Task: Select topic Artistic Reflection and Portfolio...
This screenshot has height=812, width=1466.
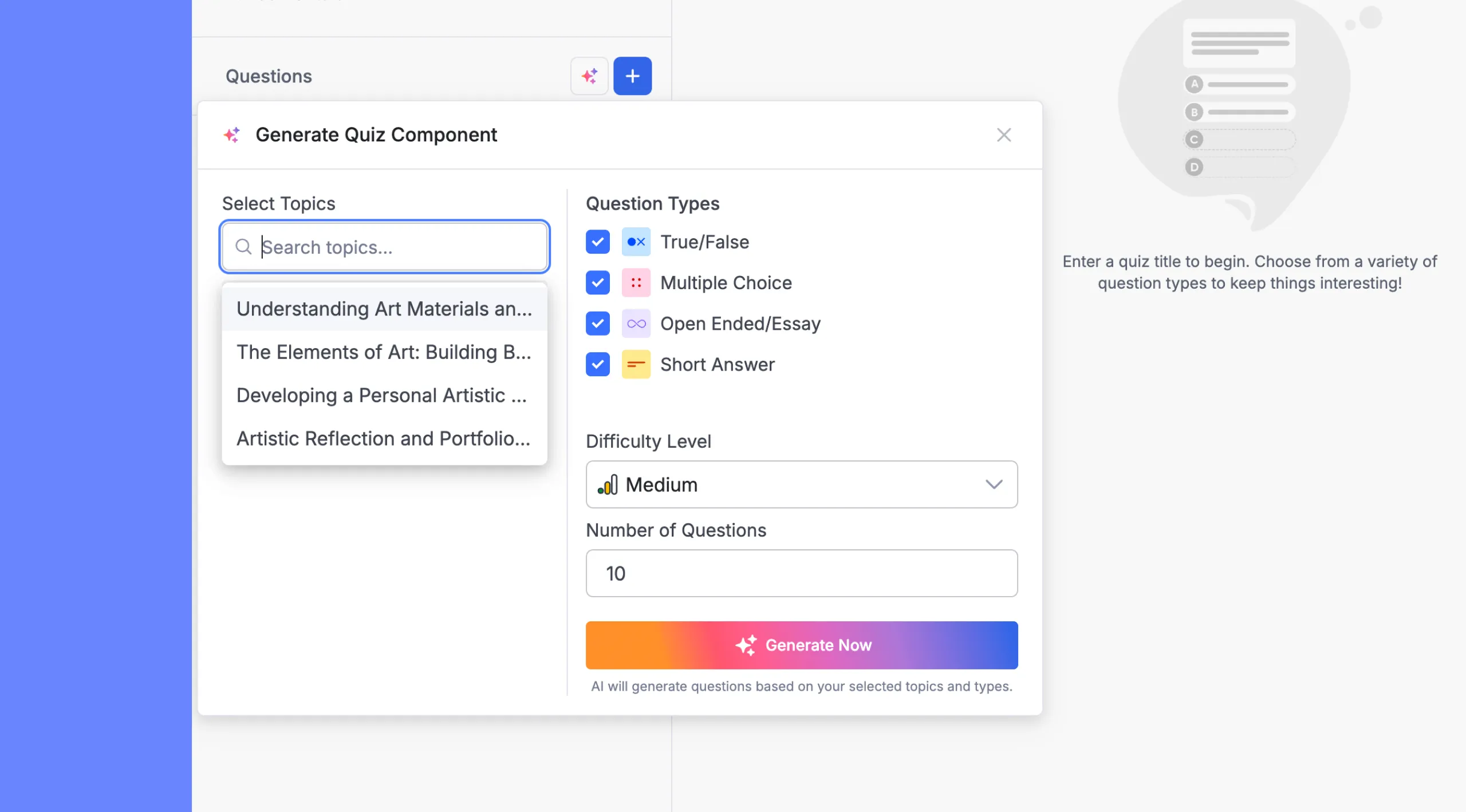Action: pyautogui.click(x=384, y=439)
